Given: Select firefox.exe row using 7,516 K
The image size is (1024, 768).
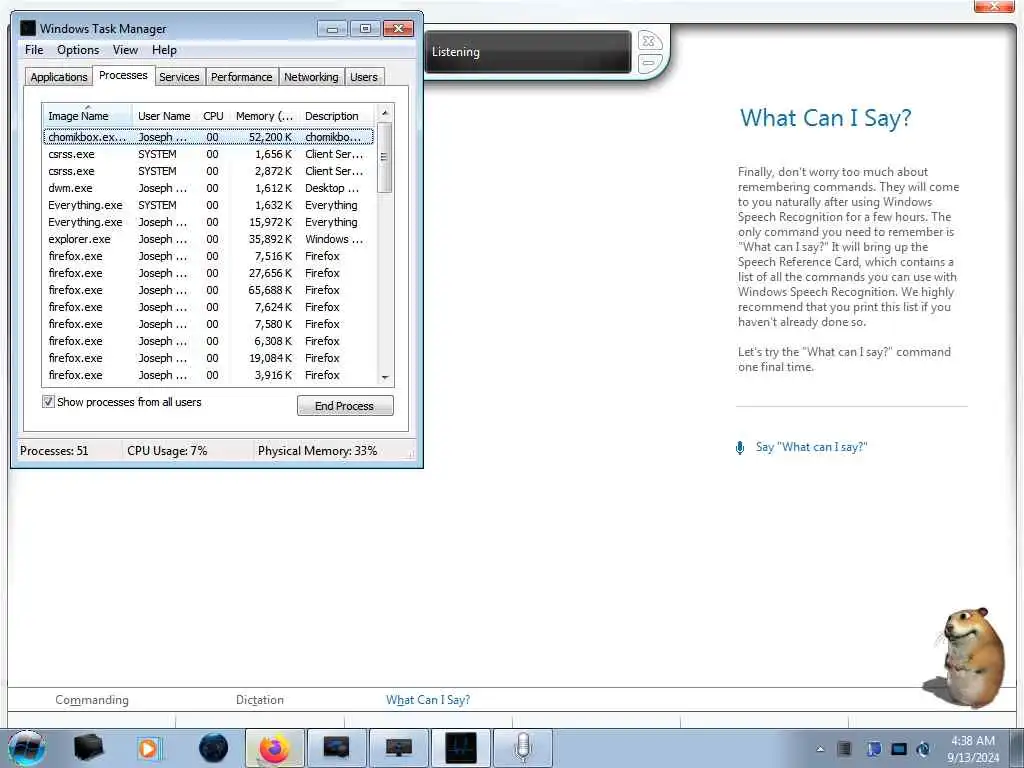Looking at the screenshot, I should (208, 256).
